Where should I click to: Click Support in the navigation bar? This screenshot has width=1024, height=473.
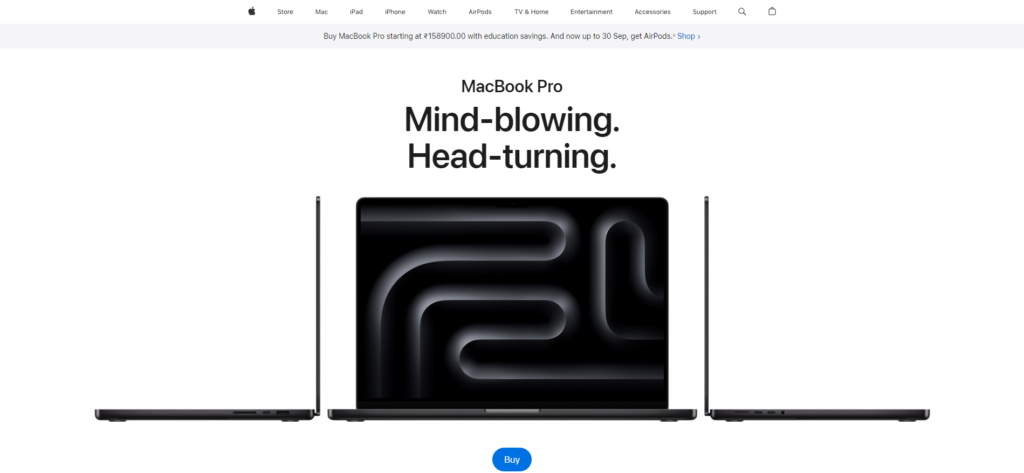[x=704, y=12]
